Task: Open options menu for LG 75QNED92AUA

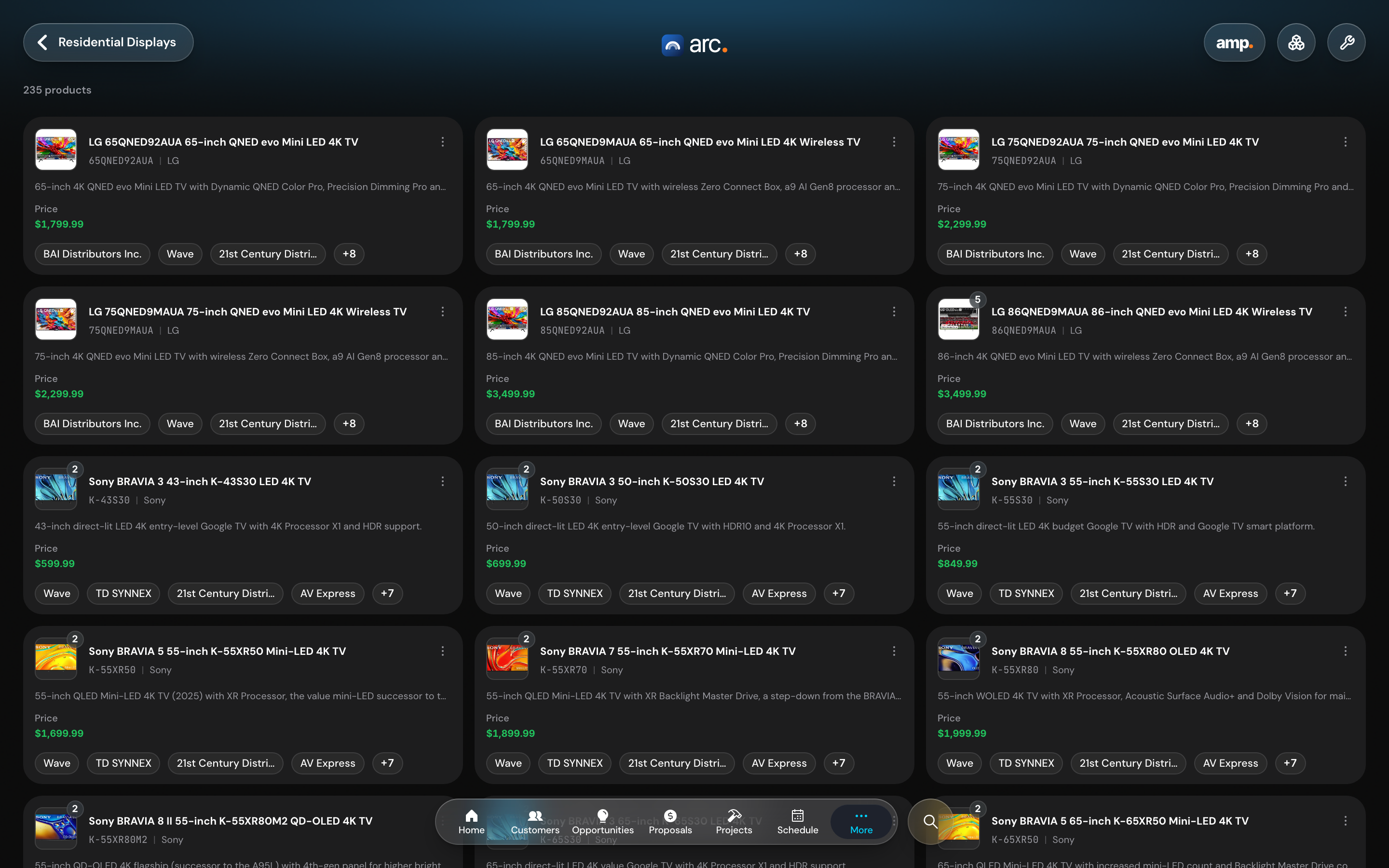Action: tap(1346, 142)
